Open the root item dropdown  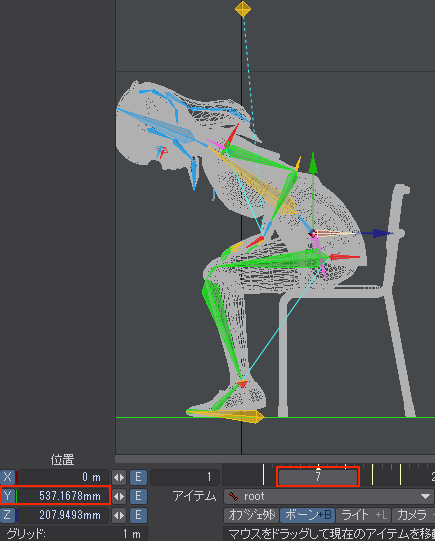(x=329, y=496)
